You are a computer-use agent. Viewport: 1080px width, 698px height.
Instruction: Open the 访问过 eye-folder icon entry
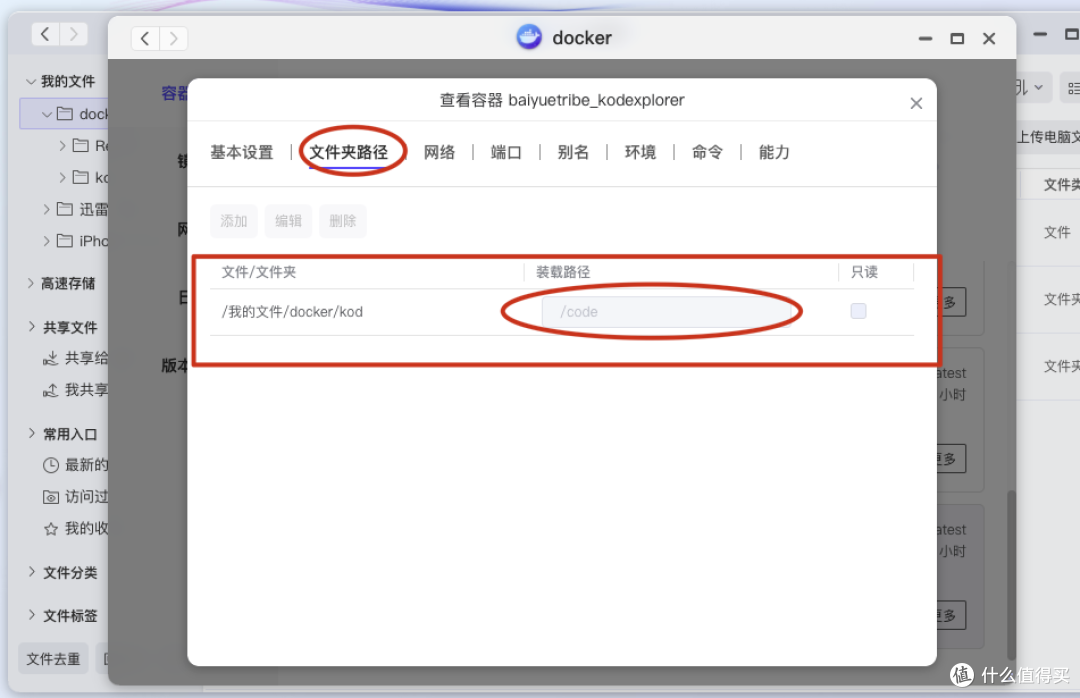[x=51, y=497]
